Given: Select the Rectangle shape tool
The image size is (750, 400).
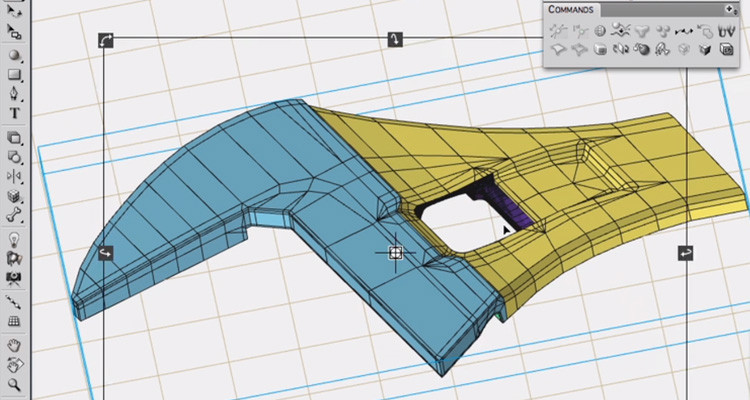Looking at the screenshot, I should tap(14, 75).
